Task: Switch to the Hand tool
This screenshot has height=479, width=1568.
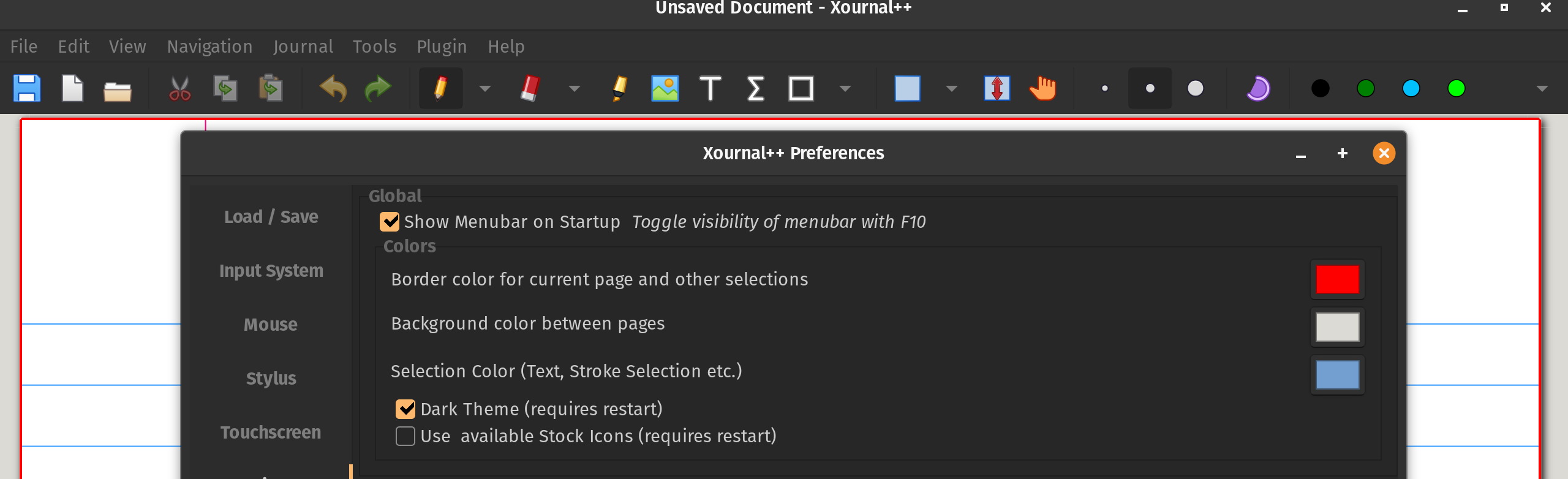Action: pos(1042,88)
